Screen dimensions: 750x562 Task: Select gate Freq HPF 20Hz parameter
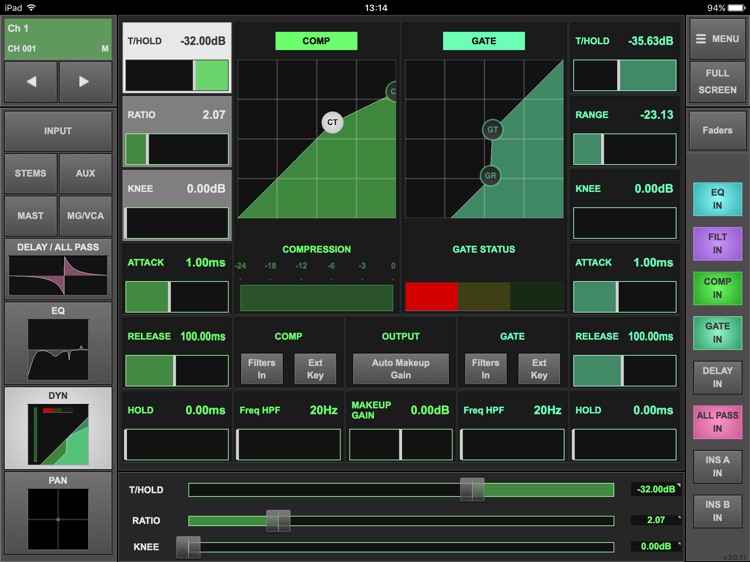point(513,427)
